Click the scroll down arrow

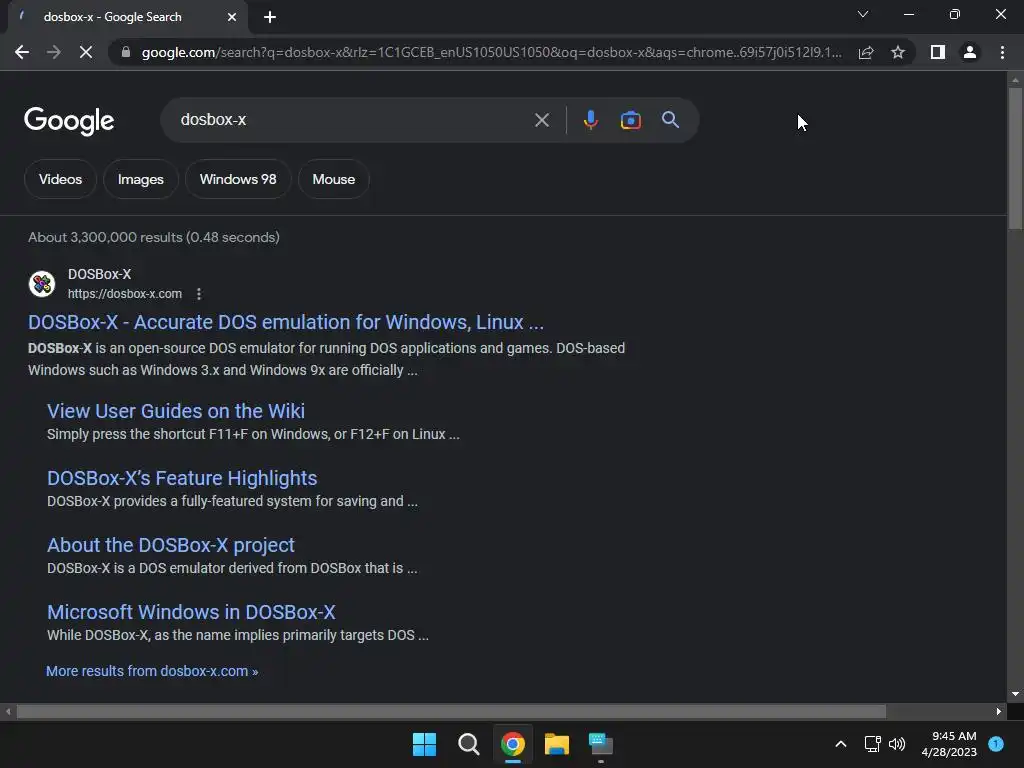pos(1015,694)
